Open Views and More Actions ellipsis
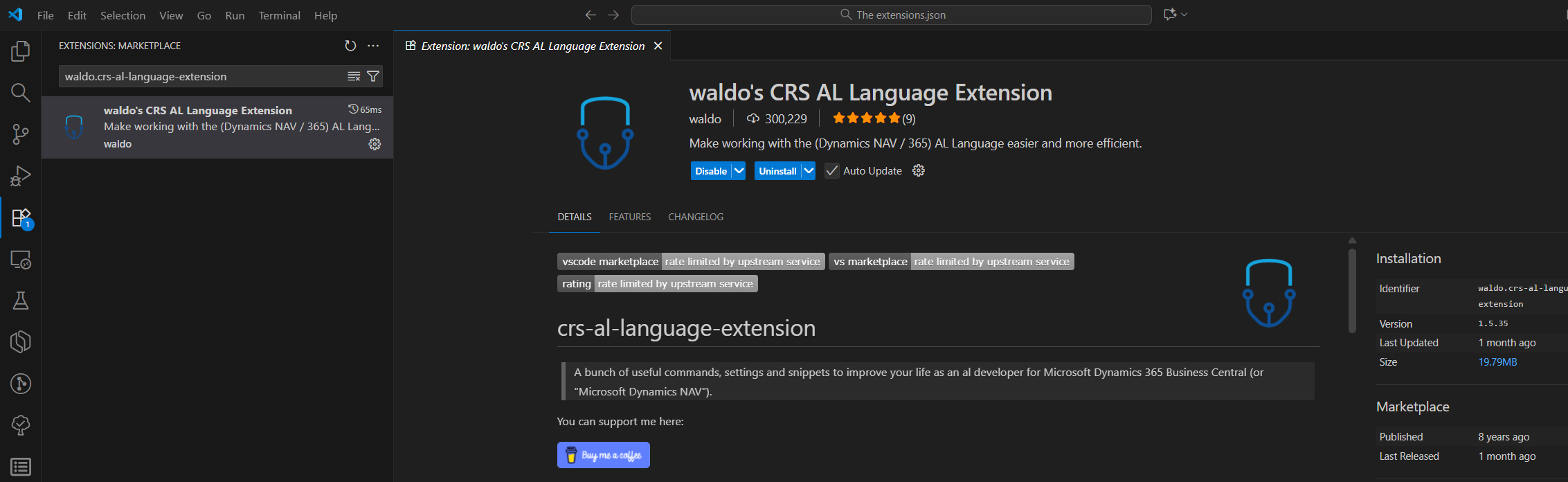The width and height of the screenshot is (1568, 482). pos(373,46)
